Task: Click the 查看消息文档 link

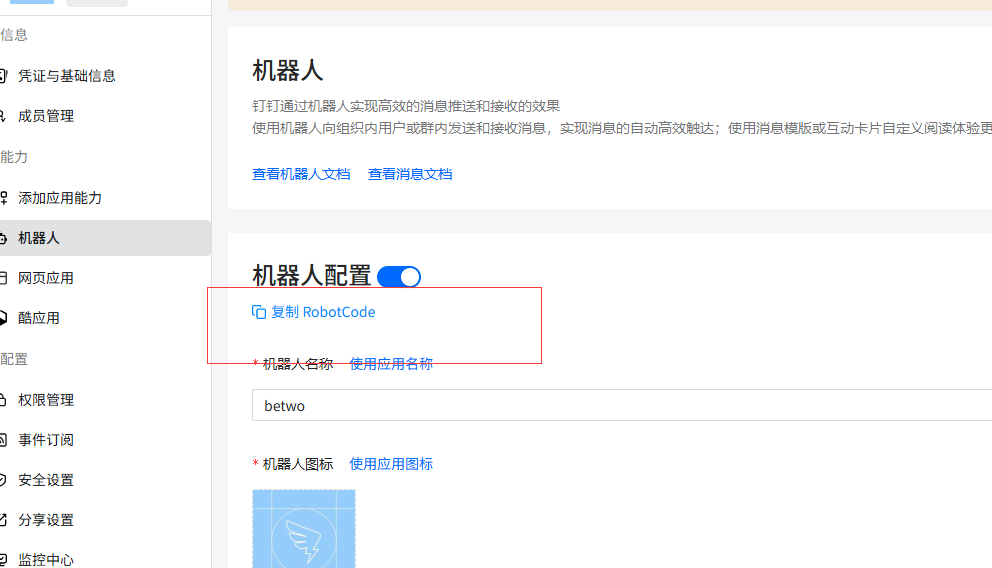Action: pos(410,174)
